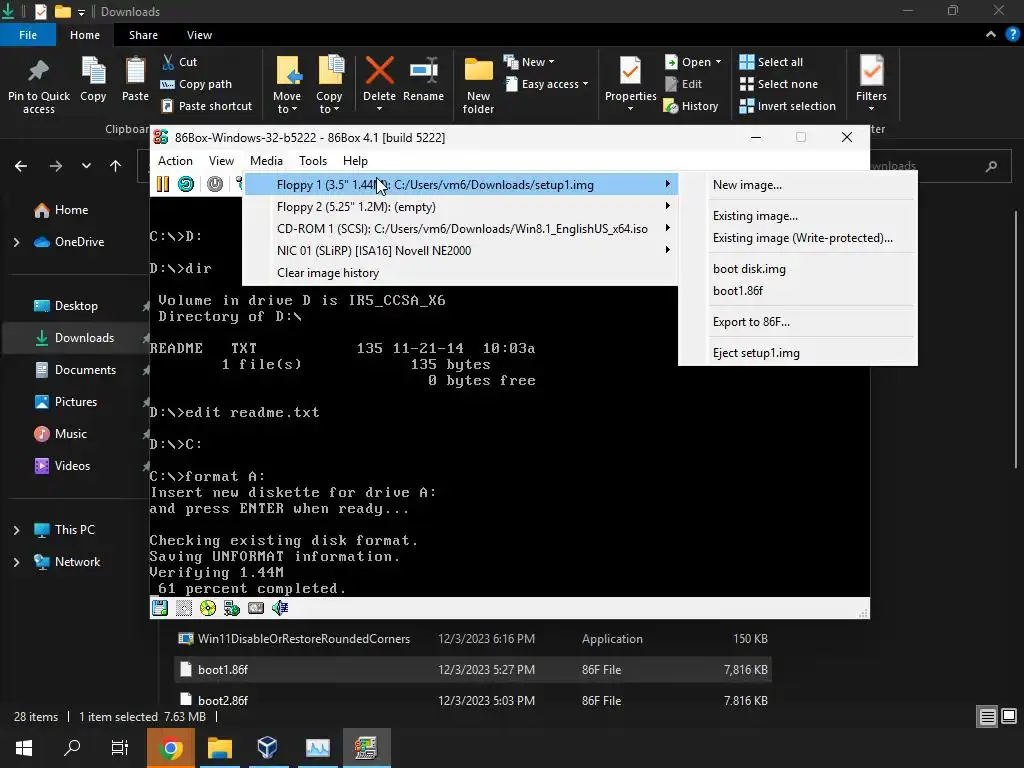Go back in Explorer navigation

(x=21, y=166)
